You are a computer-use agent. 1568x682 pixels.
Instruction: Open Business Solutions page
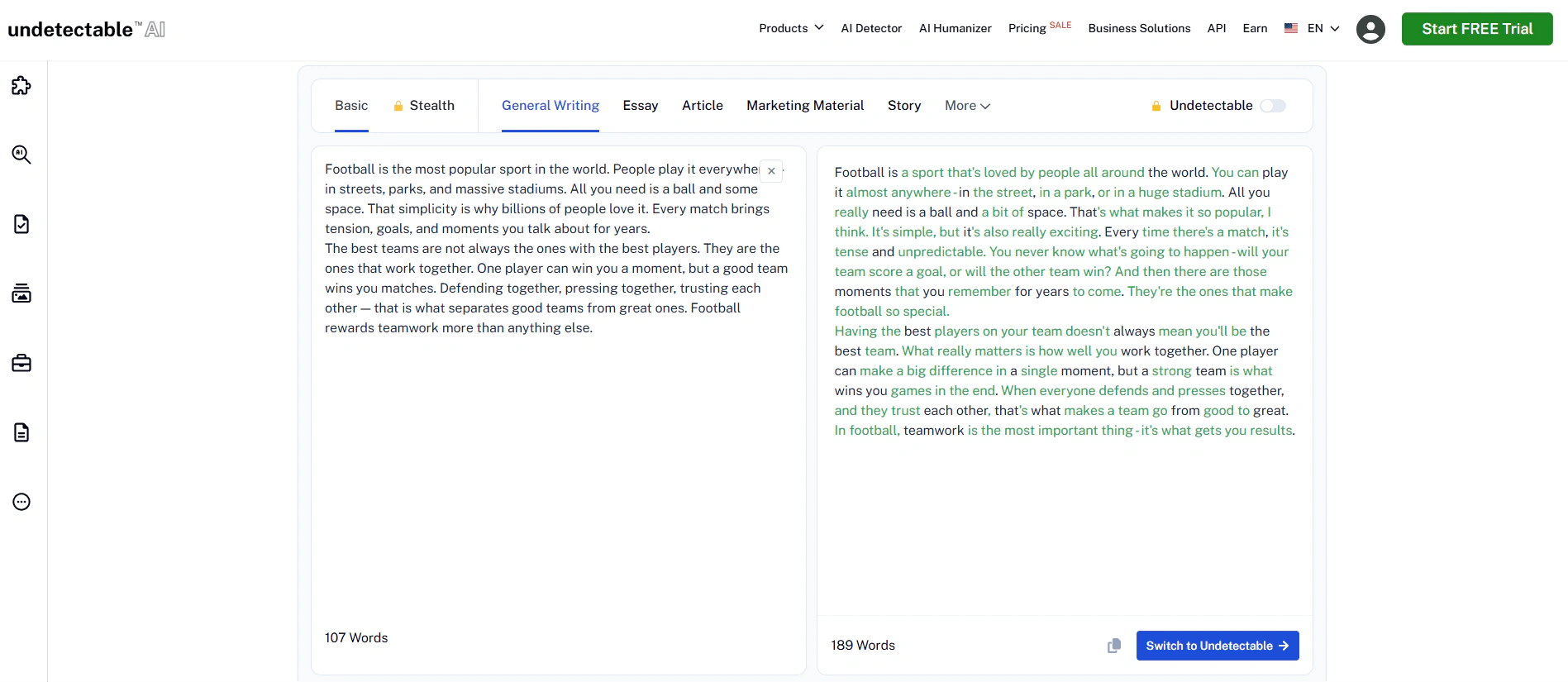[1139, 28]
